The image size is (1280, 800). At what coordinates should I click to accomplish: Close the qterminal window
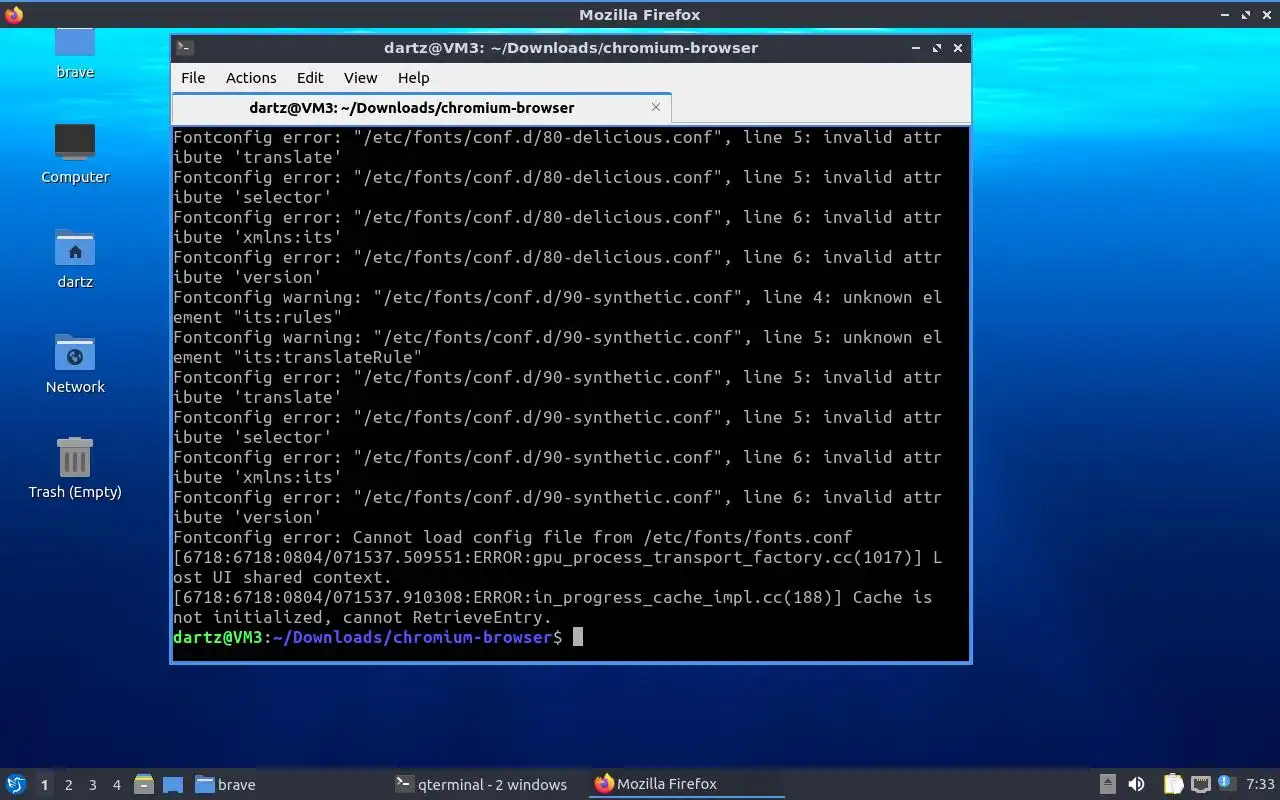(x=958, y=47)
